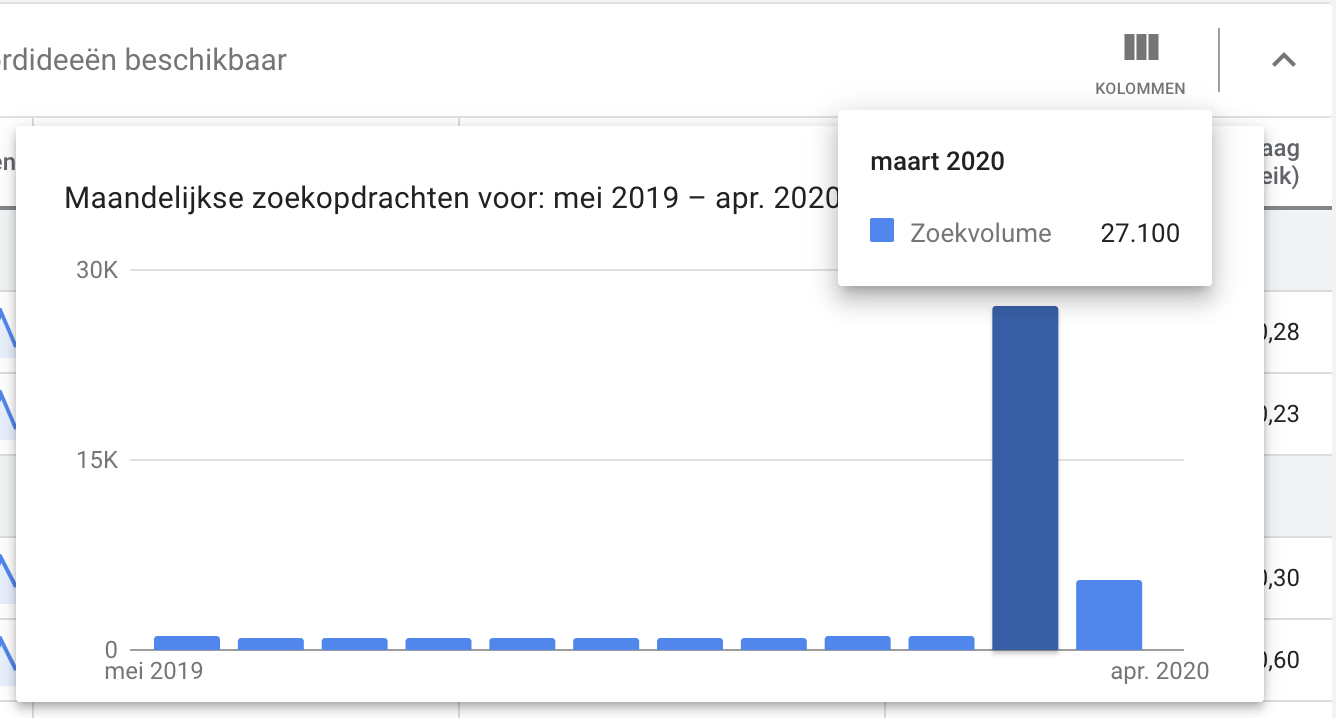Image resolution: width=1336 pixels, height=718 pixels.
Task: Click the 27.100 value in the tooltip
Action: pos(1140,234)
